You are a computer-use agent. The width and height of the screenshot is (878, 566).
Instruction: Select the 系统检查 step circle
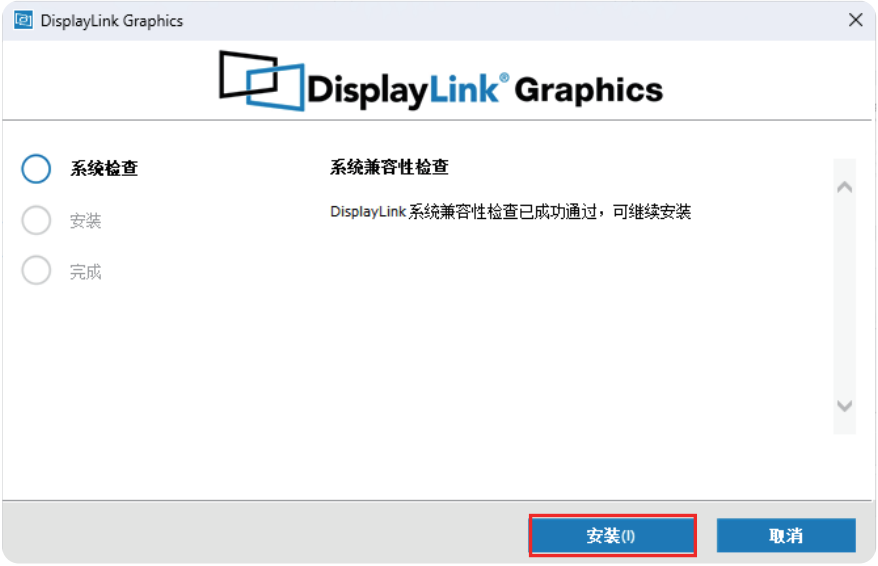[36, 168]
